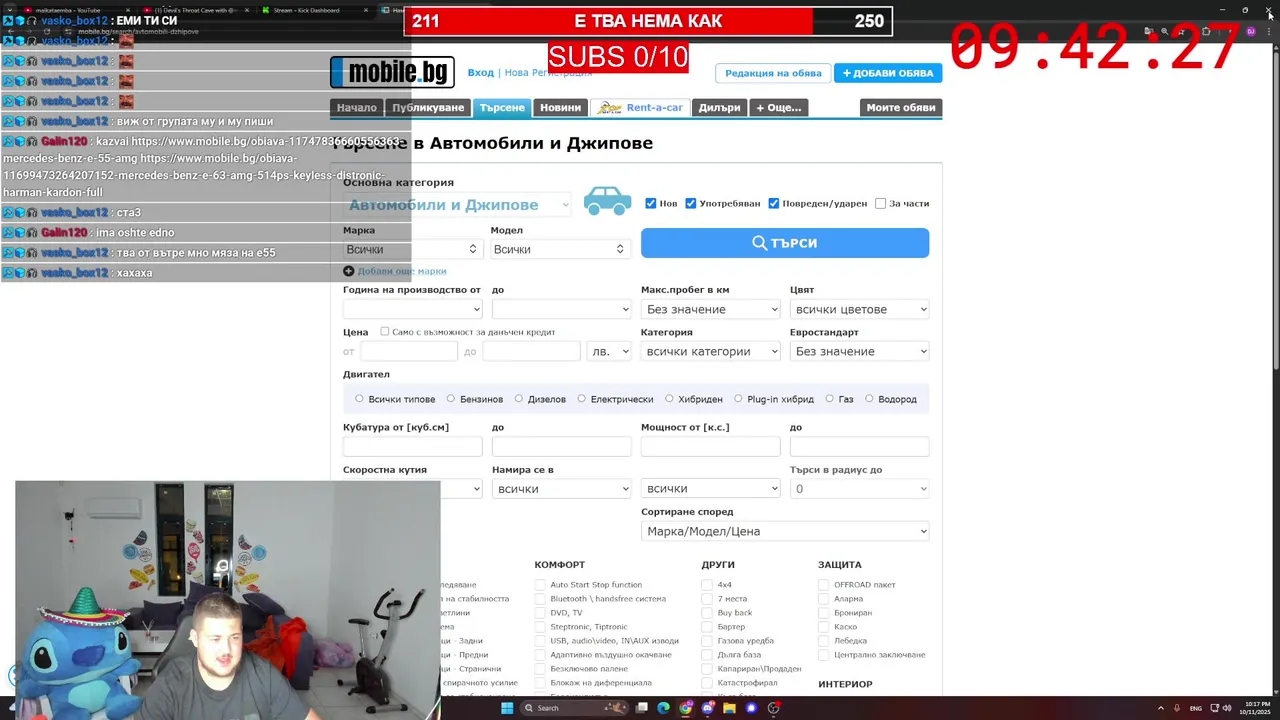Open the Публикуване tab
This screenshot has width=1280, height=720.
coord(428,108)
